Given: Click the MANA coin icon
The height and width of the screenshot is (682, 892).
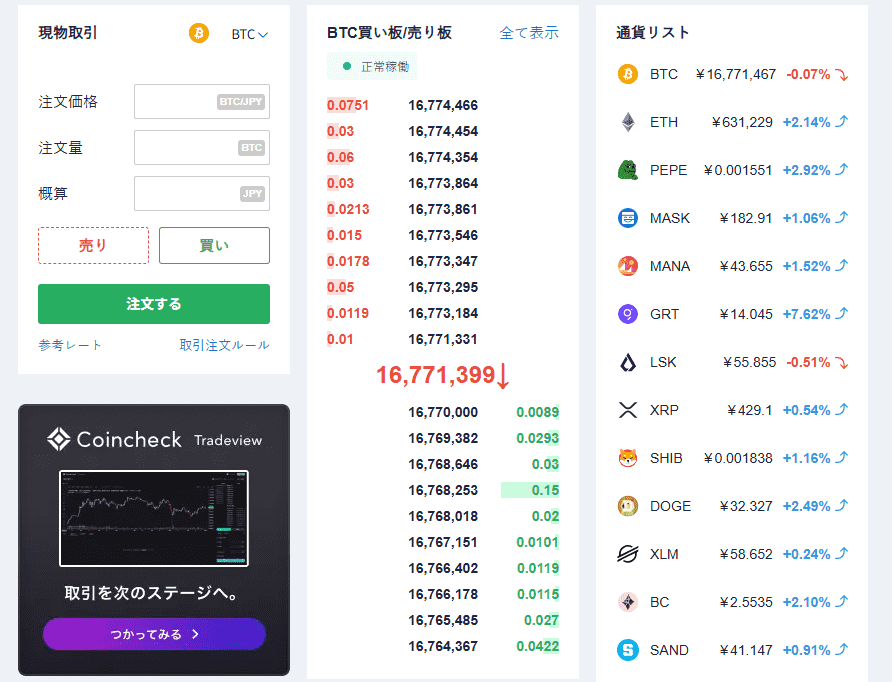Looking at the screenshot, I should click(628, 266).
